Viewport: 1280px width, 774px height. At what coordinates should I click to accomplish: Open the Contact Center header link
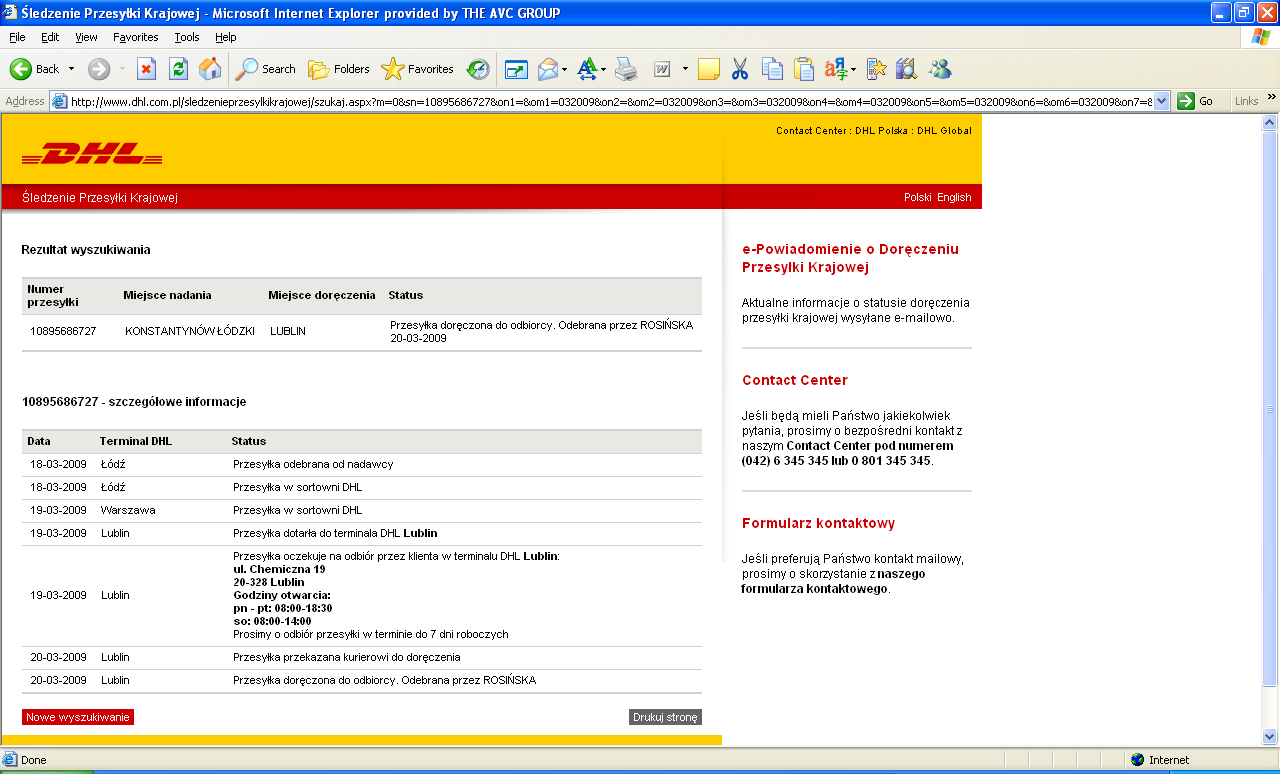click(810, 131)
